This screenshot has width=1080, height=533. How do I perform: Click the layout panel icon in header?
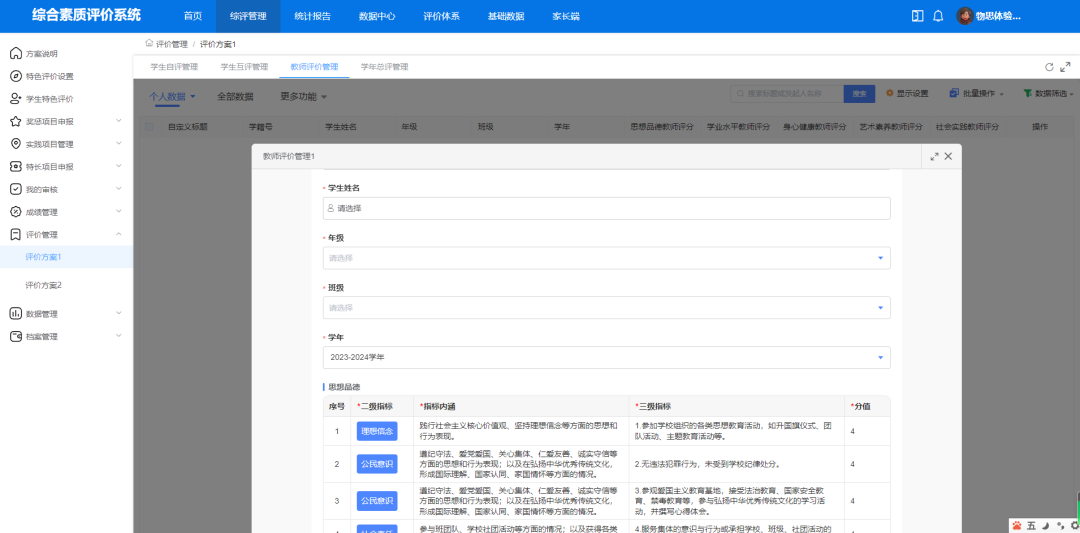pyautogui.click(x=917, y=16)
